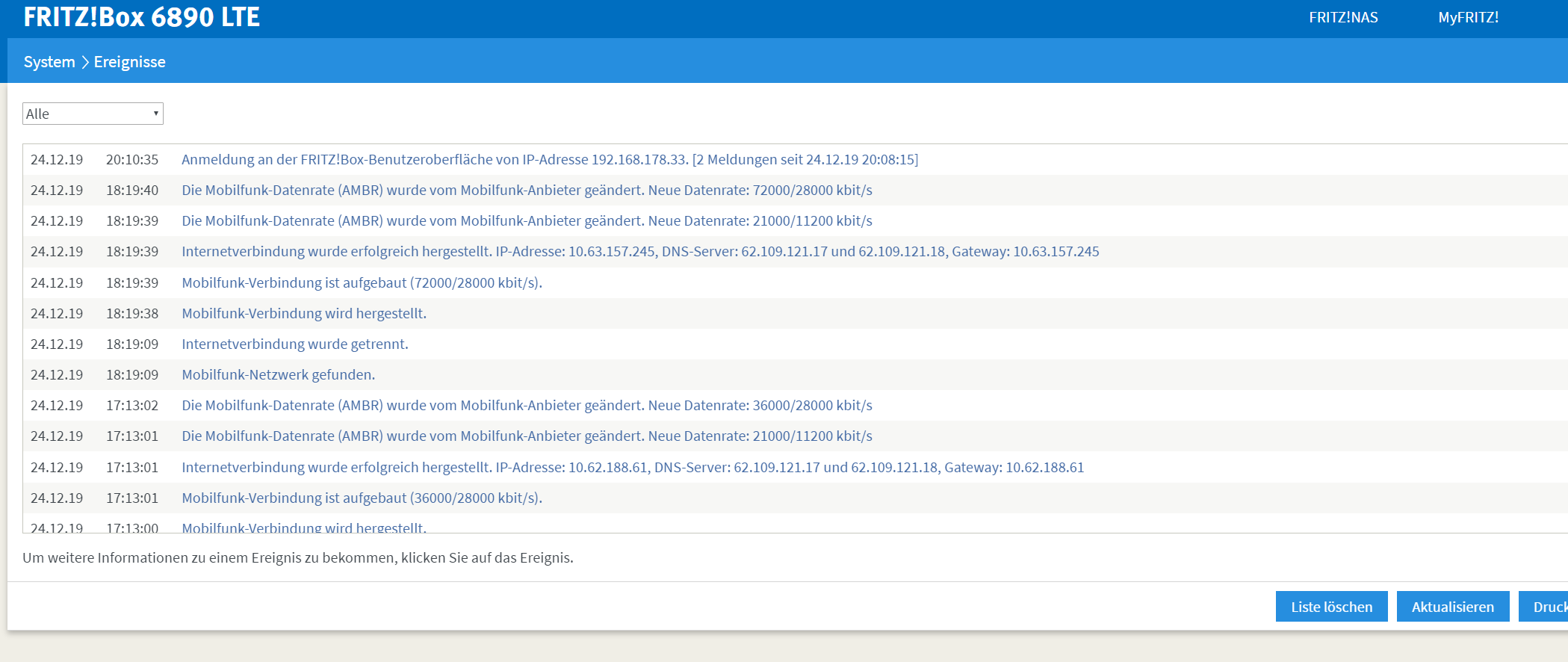Open the 18:19:40 AMBR 72000/28000 event

527,190
